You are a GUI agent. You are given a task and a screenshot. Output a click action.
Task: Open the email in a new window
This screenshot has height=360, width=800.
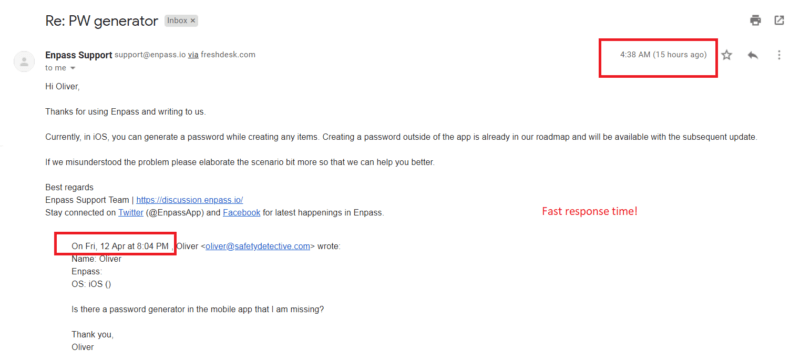(x=779, y=20)
